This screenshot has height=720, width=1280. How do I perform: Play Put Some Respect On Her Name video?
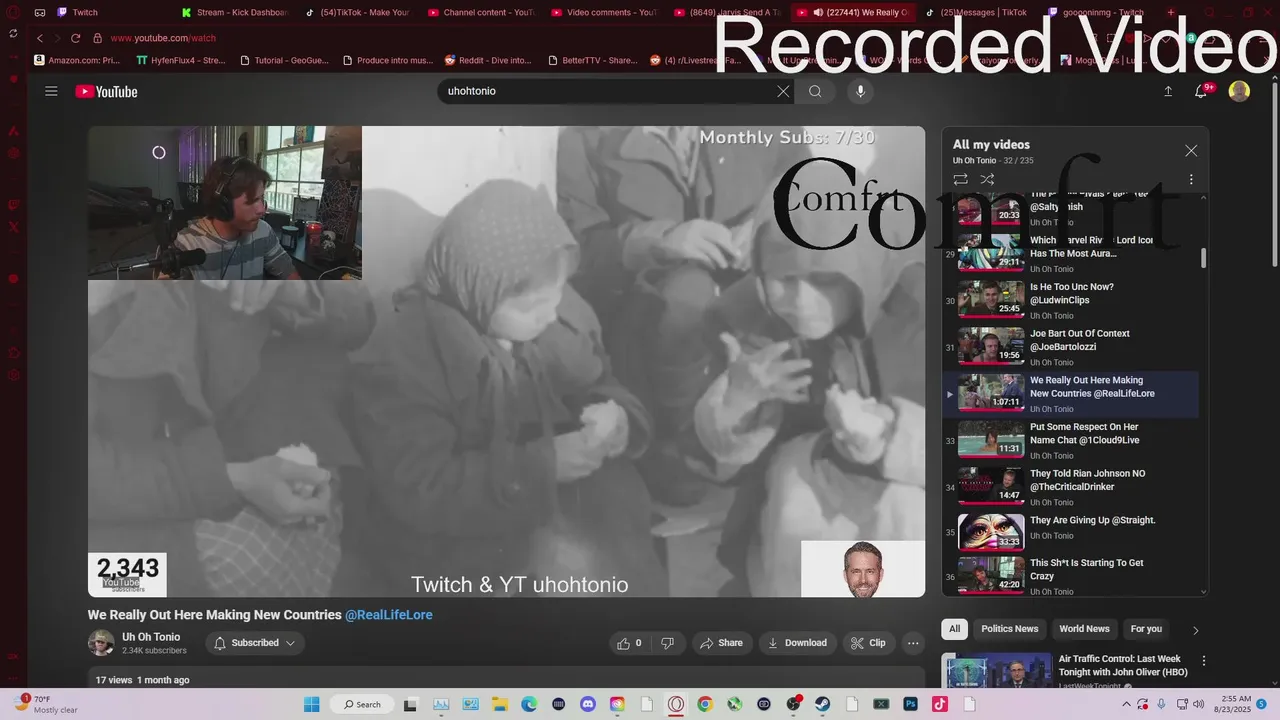click(1070, 440)
